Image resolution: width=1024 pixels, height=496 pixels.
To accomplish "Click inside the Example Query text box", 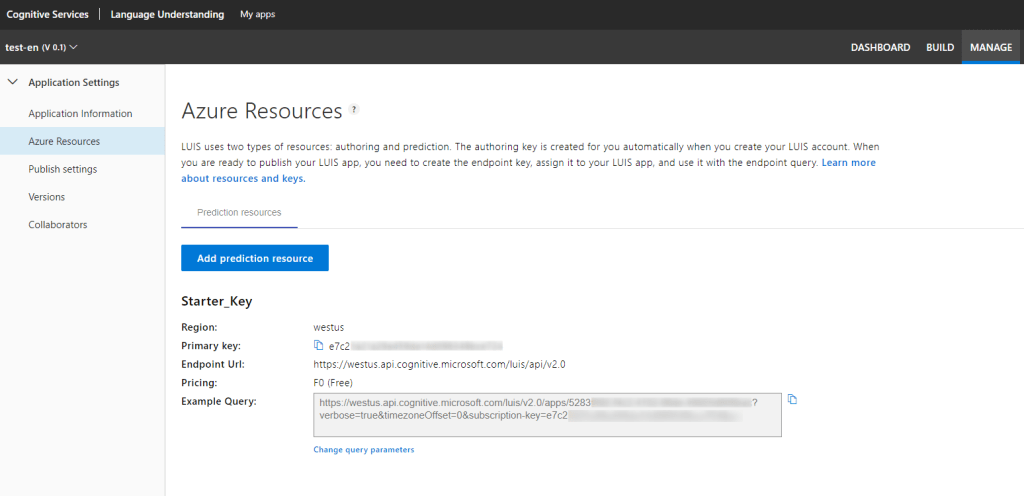I will click(546, 414).
